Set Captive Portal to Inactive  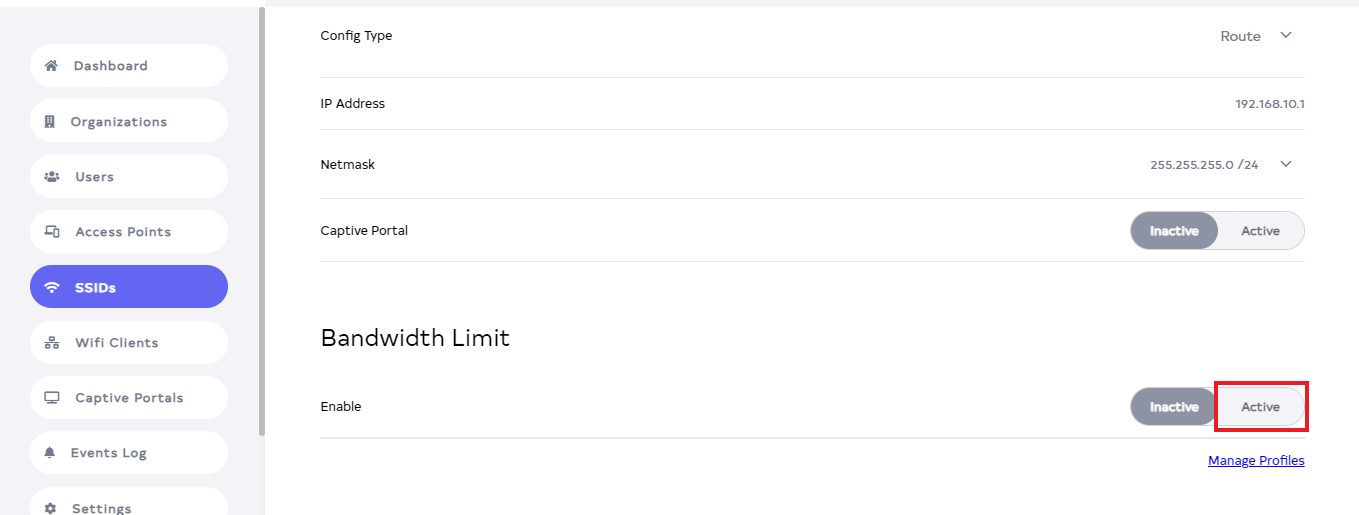[1174, 231]
